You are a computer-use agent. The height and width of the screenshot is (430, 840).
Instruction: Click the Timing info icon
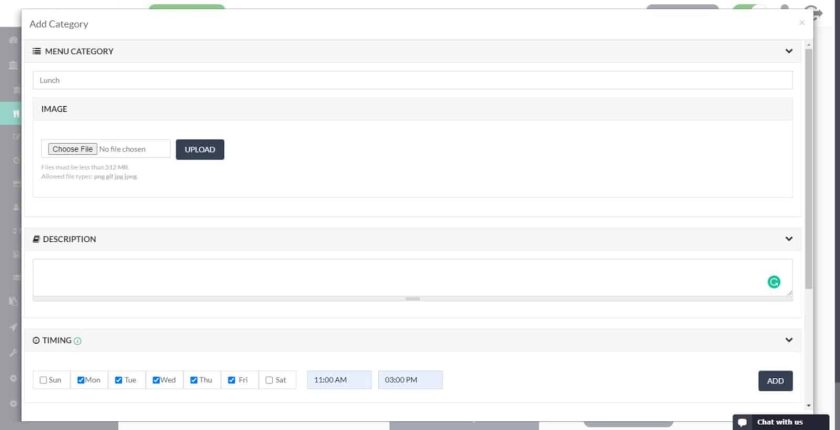78,341
